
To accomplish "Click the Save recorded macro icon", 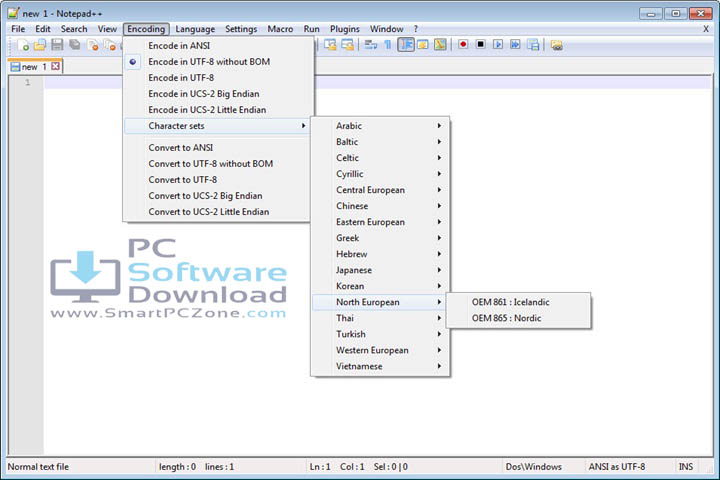I will [x=533, y=45].
